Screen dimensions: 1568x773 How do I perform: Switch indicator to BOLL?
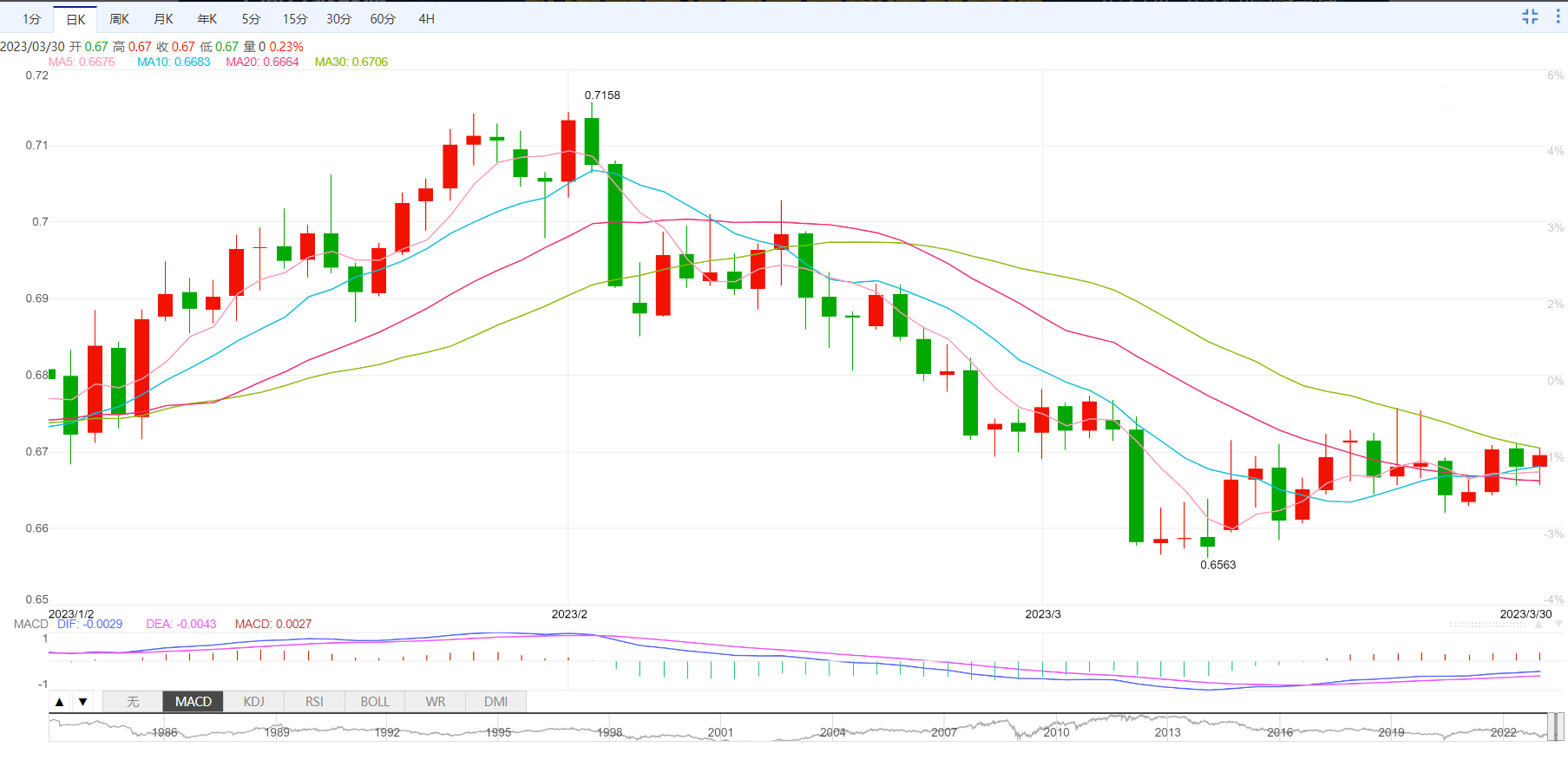click(375, 701)
